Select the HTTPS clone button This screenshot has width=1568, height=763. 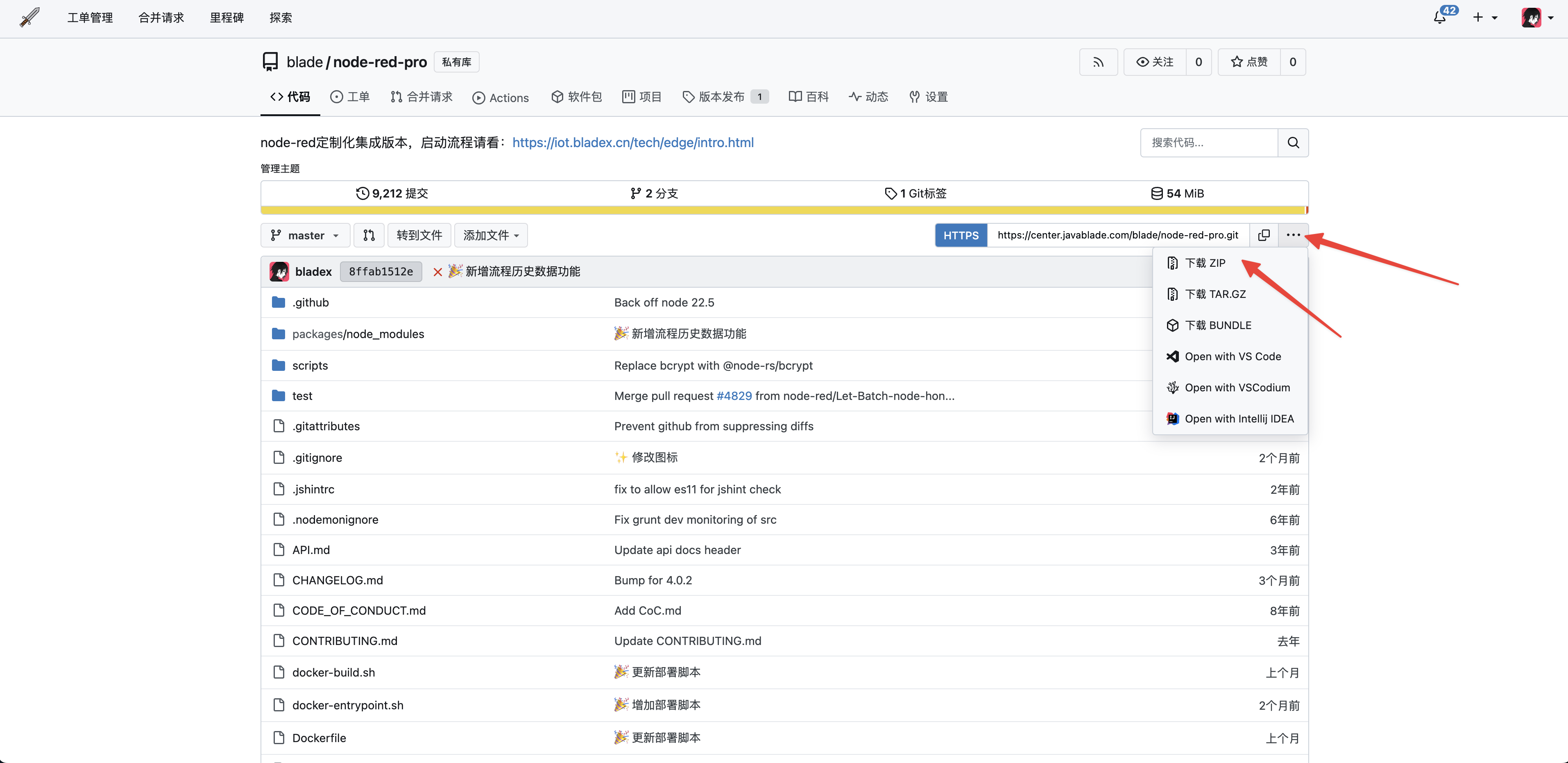click(961, 235)
